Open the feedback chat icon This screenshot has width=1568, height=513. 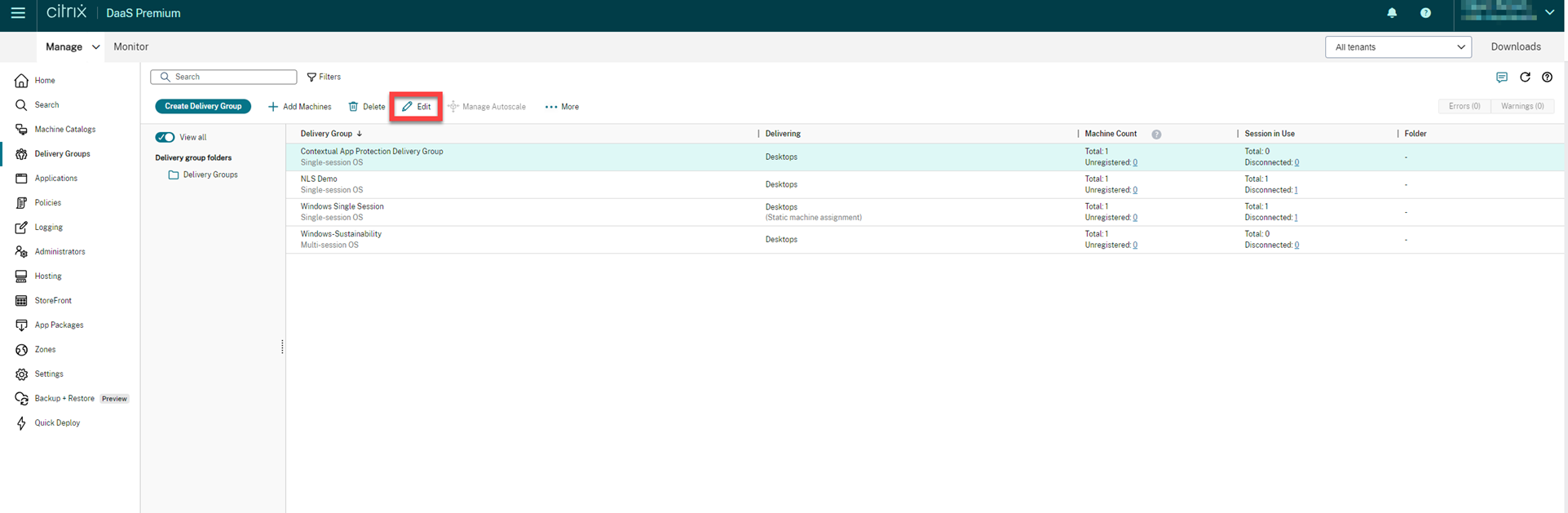(x=1501, y=77)
